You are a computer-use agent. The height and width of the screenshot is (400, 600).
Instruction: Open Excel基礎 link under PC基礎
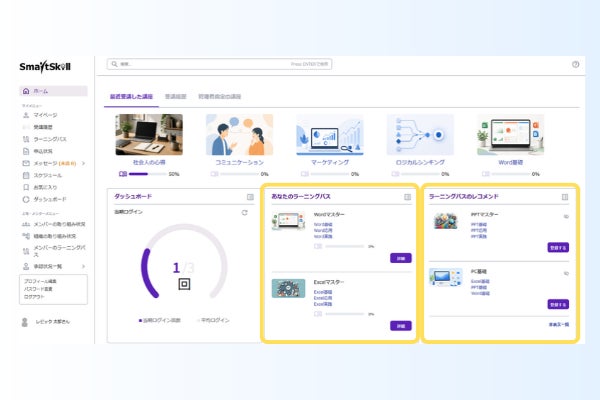(480, 281)
